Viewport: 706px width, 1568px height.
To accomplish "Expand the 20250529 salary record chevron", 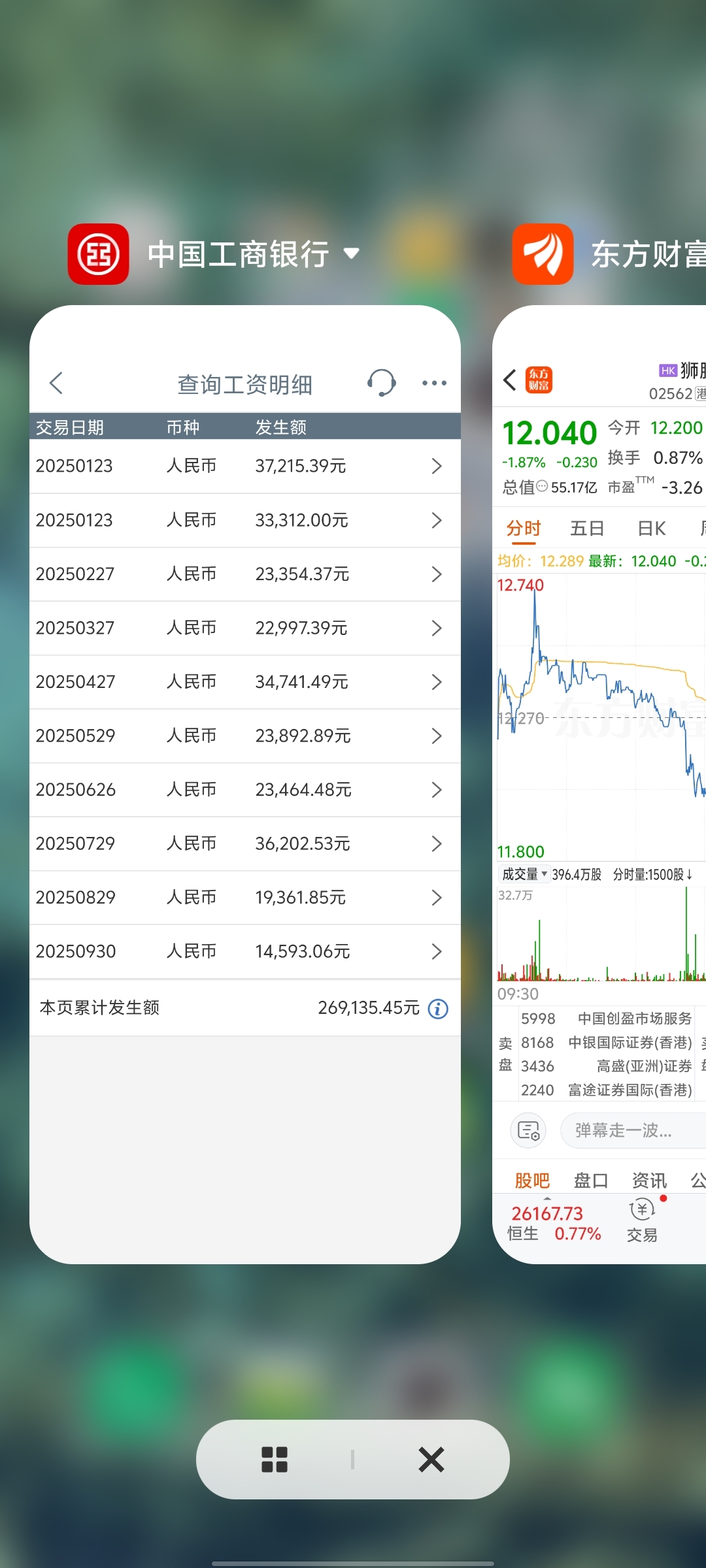I will [437, 736].
